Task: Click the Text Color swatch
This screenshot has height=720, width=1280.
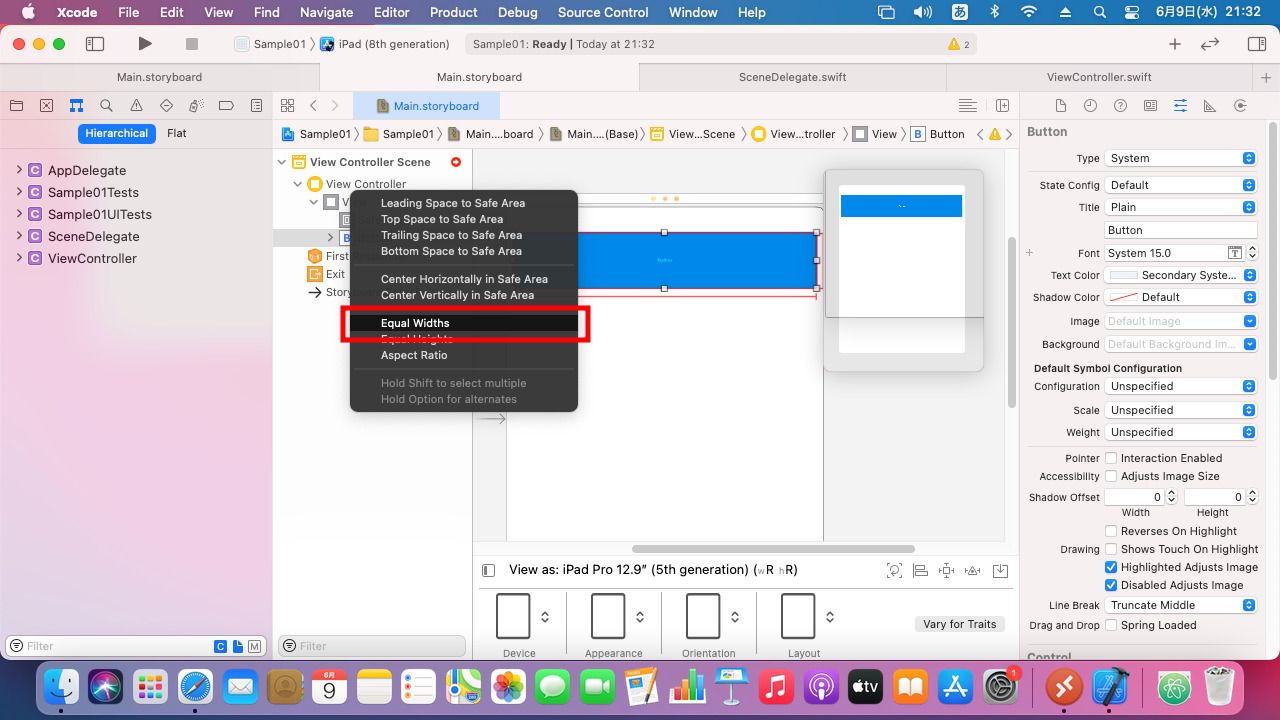Action: [x=1123, y=275]
